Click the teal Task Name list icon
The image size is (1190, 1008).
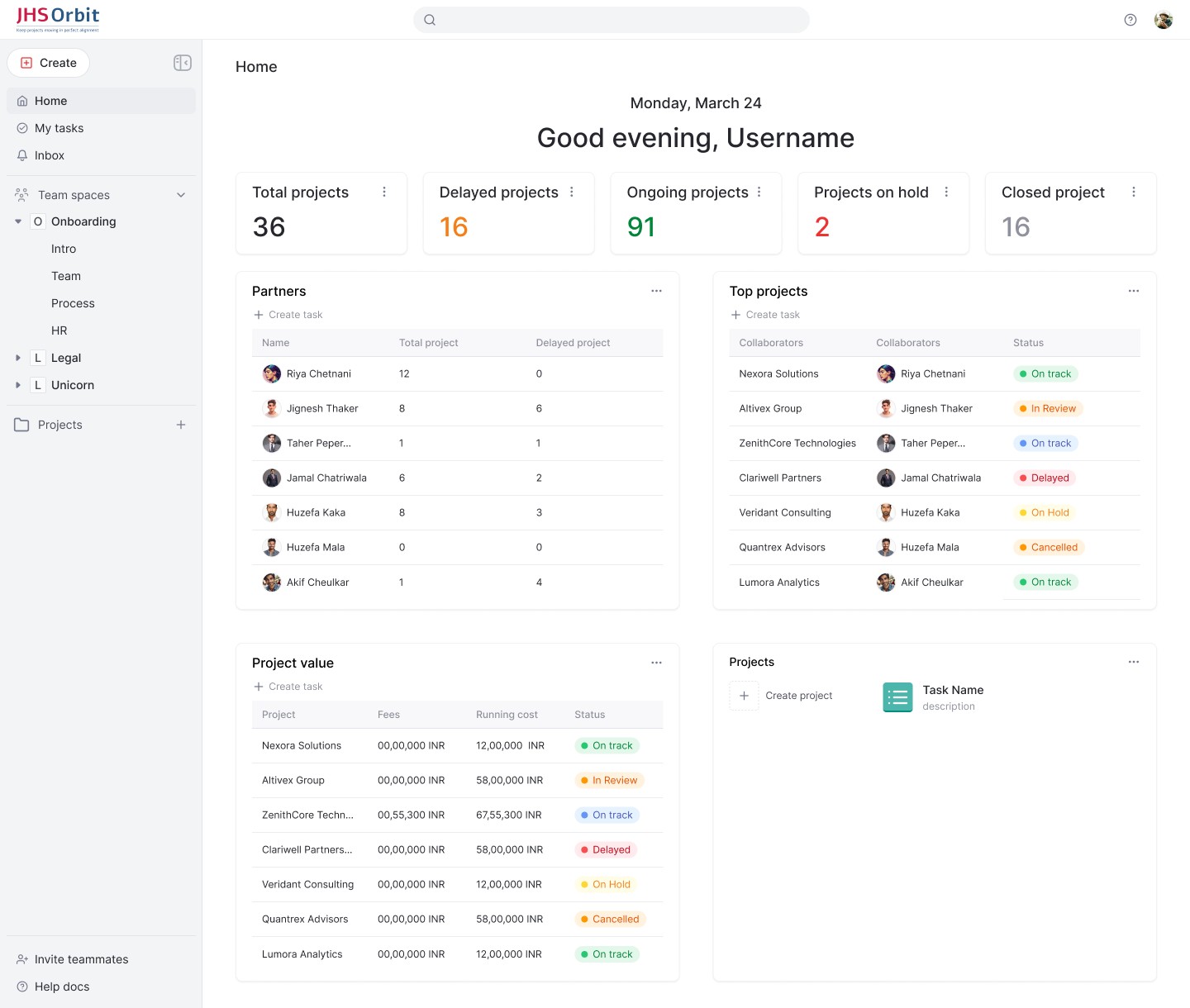pyautogui.click(x=897, y=697)
